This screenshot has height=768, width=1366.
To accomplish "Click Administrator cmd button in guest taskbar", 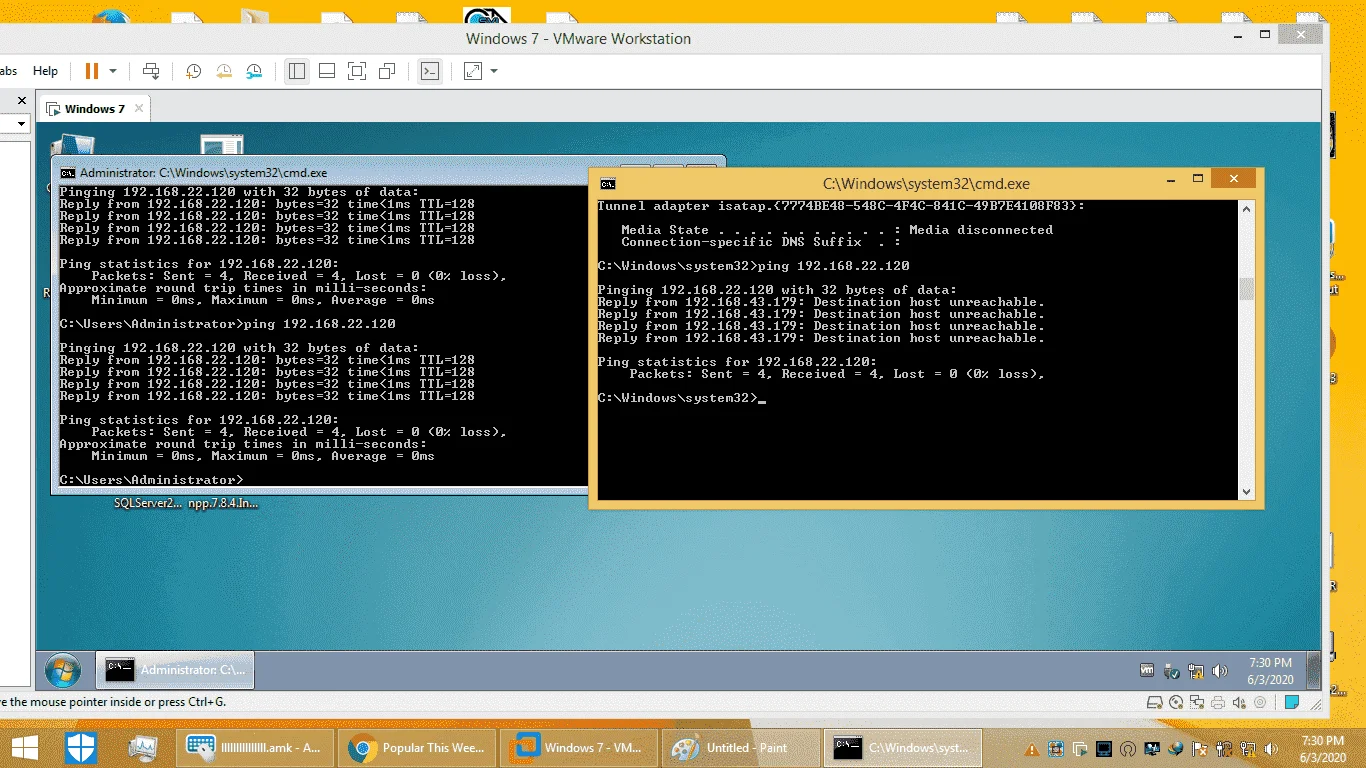I will [x=175, y=669].
